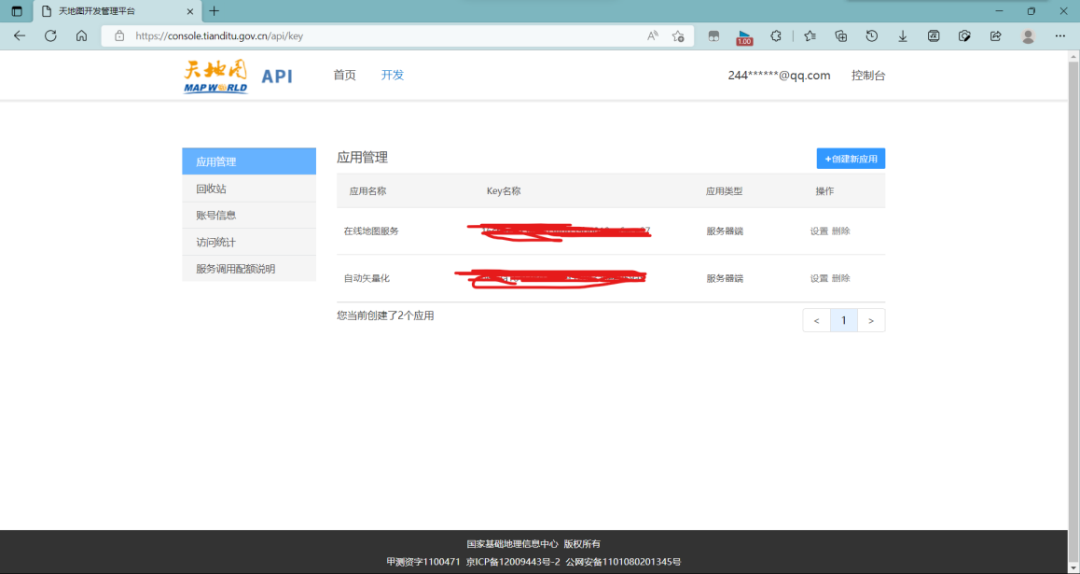
Task: View site information lock icon
Action: pyautogui.click(x=119, y=36)
